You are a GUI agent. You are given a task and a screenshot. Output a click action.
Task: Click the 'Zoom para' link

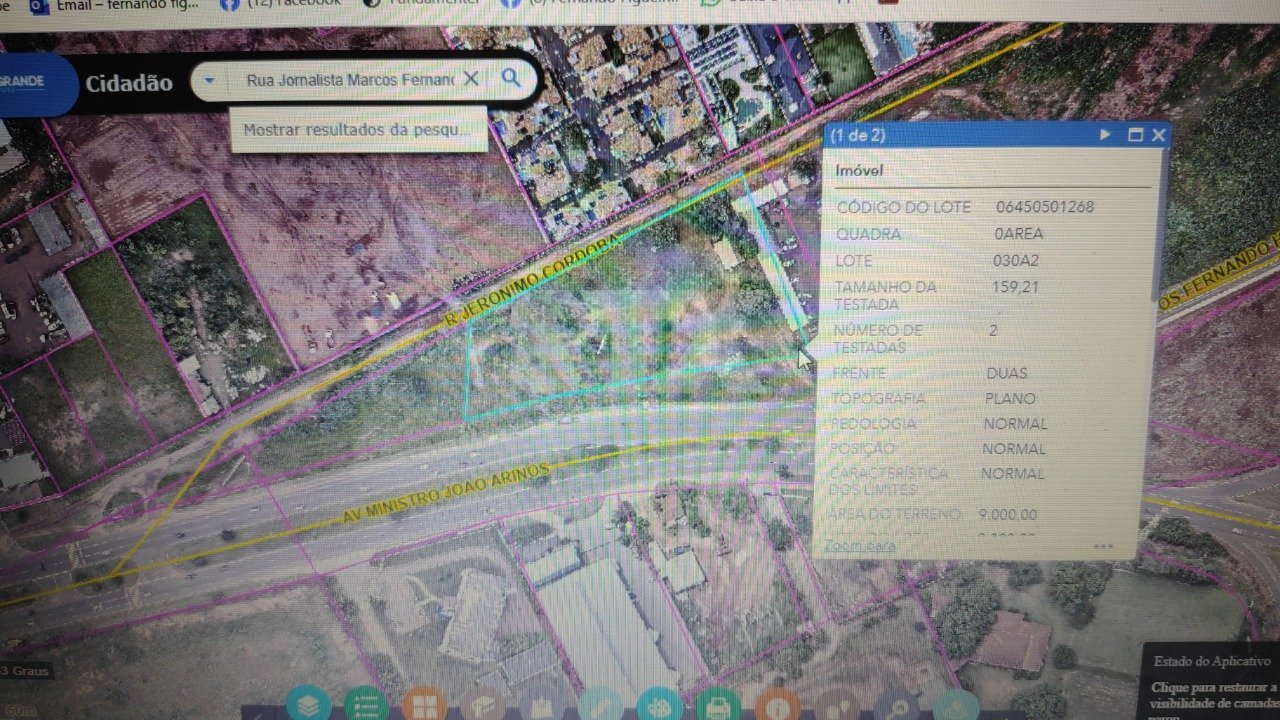click(858, 546)
